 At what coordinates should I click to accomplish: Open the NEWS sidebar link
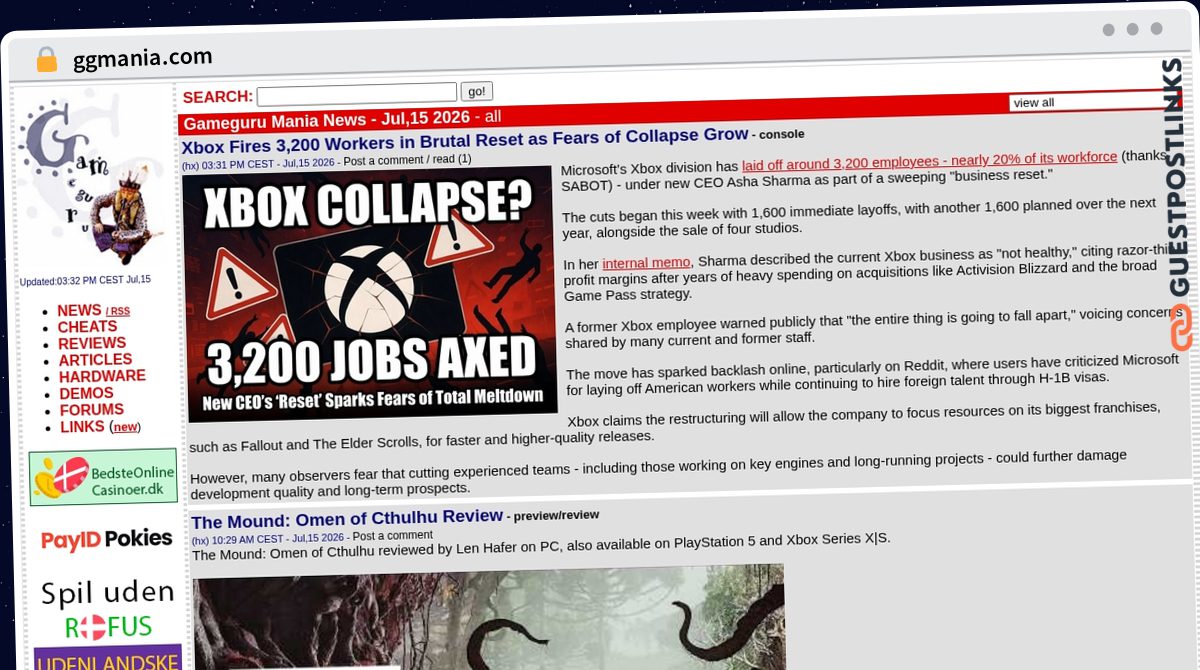click(79, 310)
